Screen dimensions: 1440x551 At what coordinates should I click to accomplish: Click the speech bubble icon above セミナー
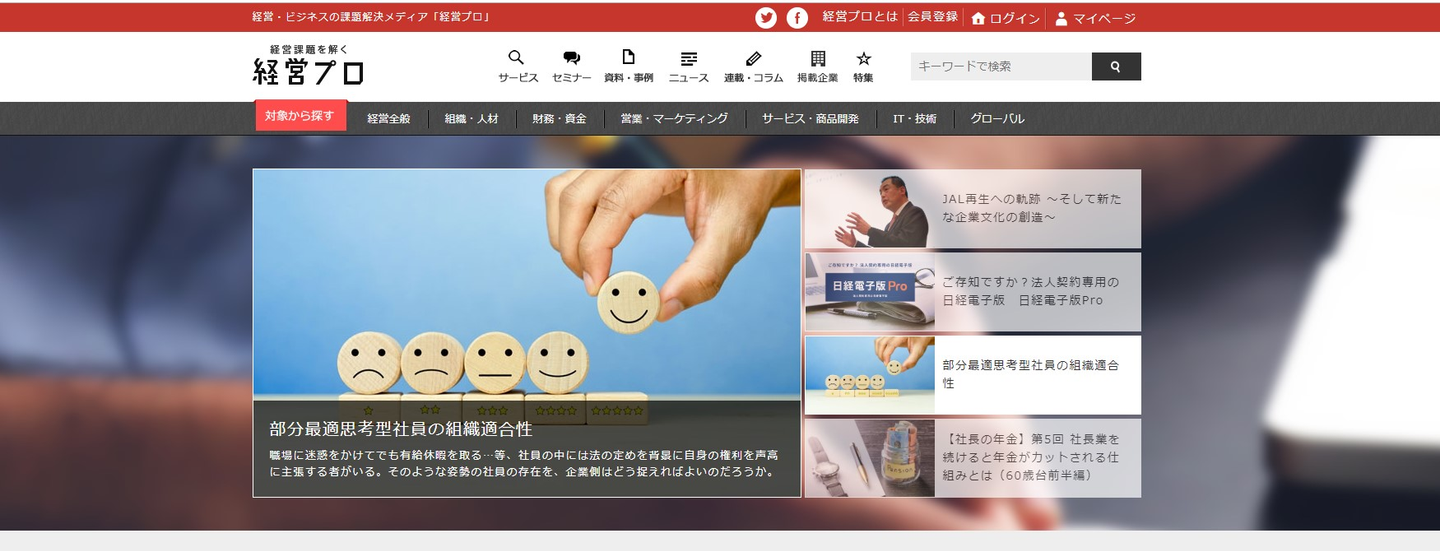(x=571, y=58)
